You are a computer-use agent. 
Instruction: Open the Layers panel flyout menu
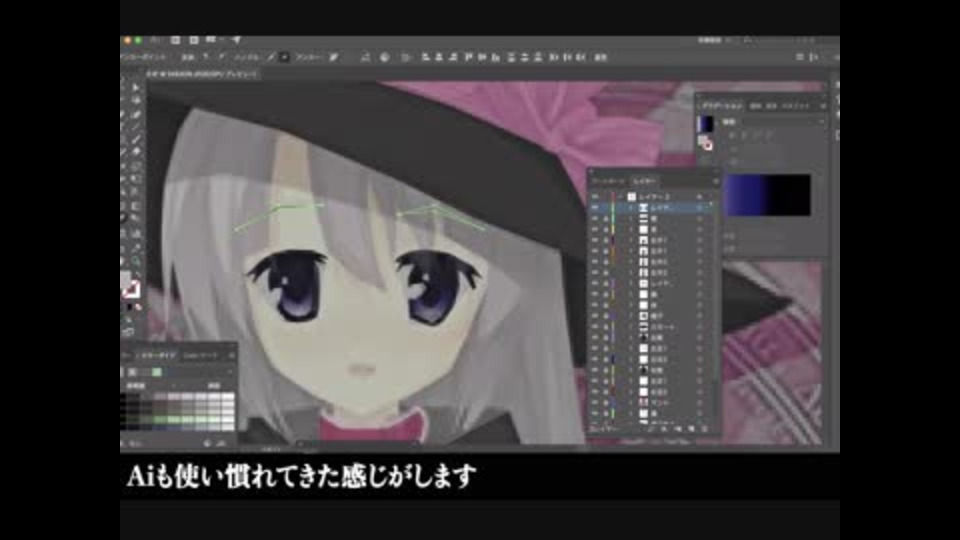[x=715, y=181]
